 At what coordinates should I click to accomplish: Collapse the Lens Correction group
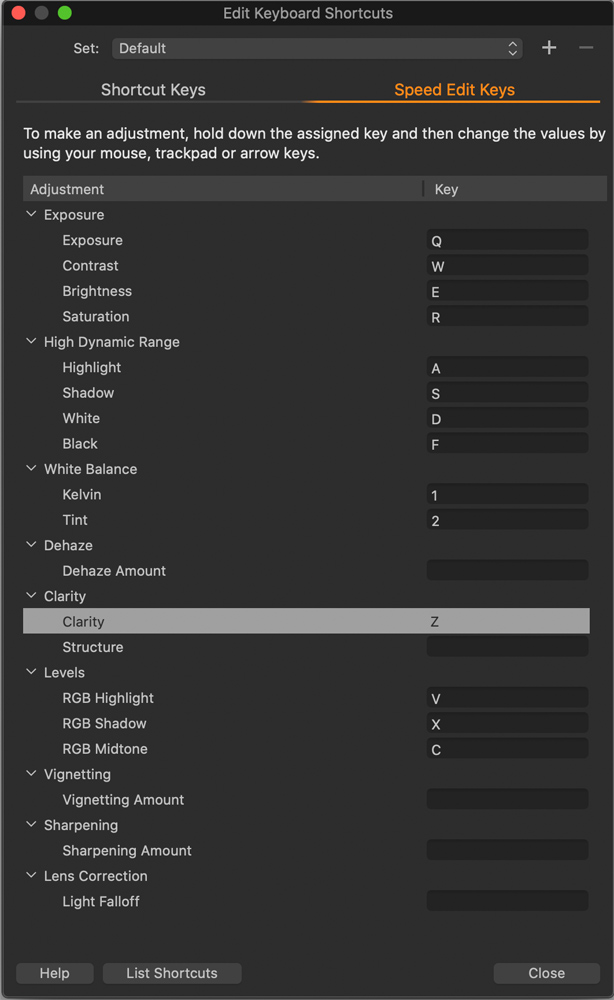(31, 876)
